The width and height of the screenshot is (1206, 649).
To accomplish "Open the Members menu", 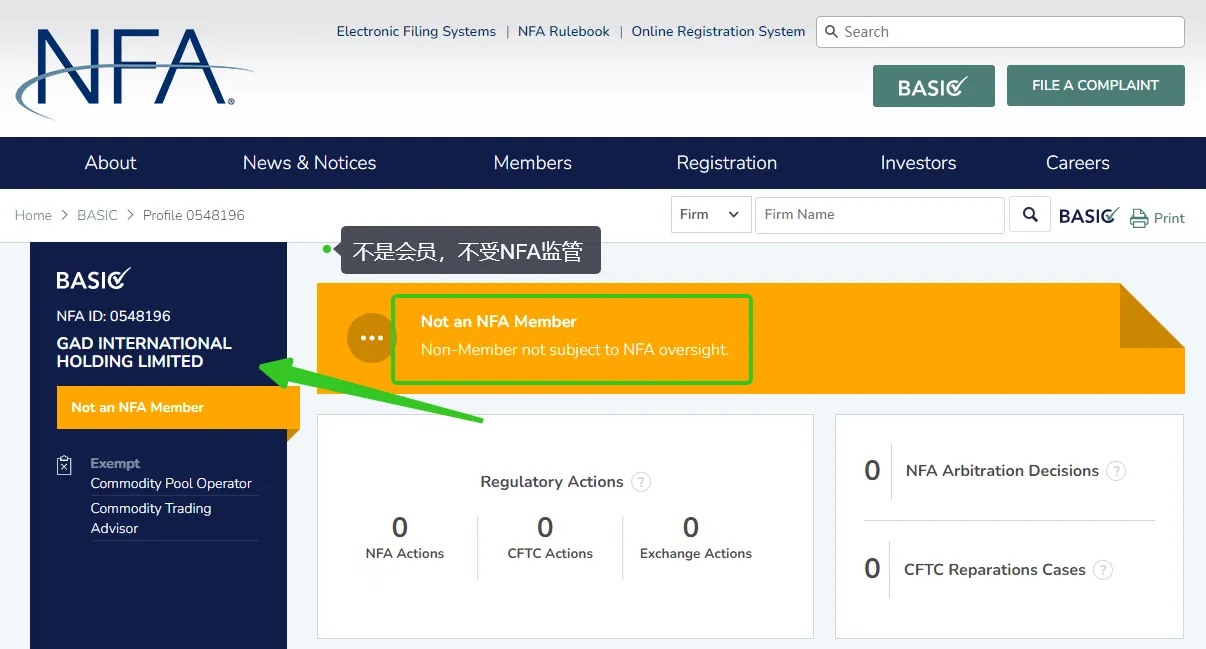I will [x=533, y=163].
